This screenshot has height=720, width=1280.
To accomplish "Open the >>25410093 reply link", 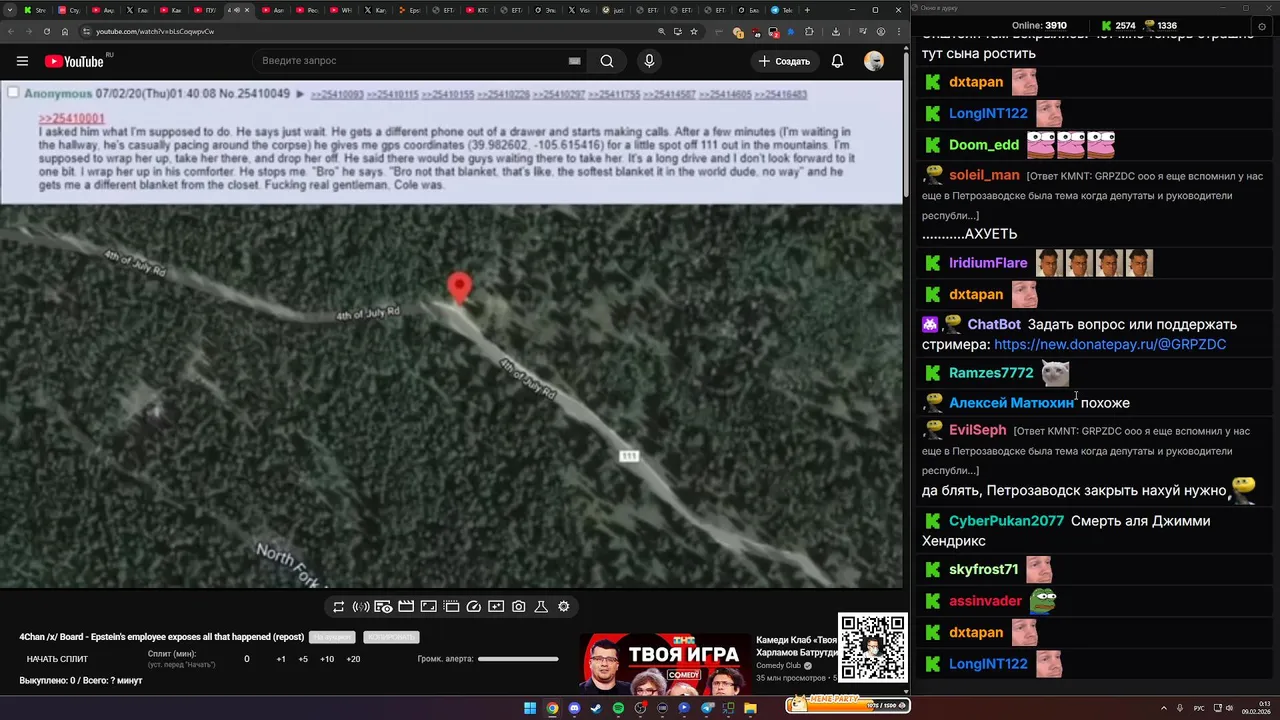I will point(337,95).
